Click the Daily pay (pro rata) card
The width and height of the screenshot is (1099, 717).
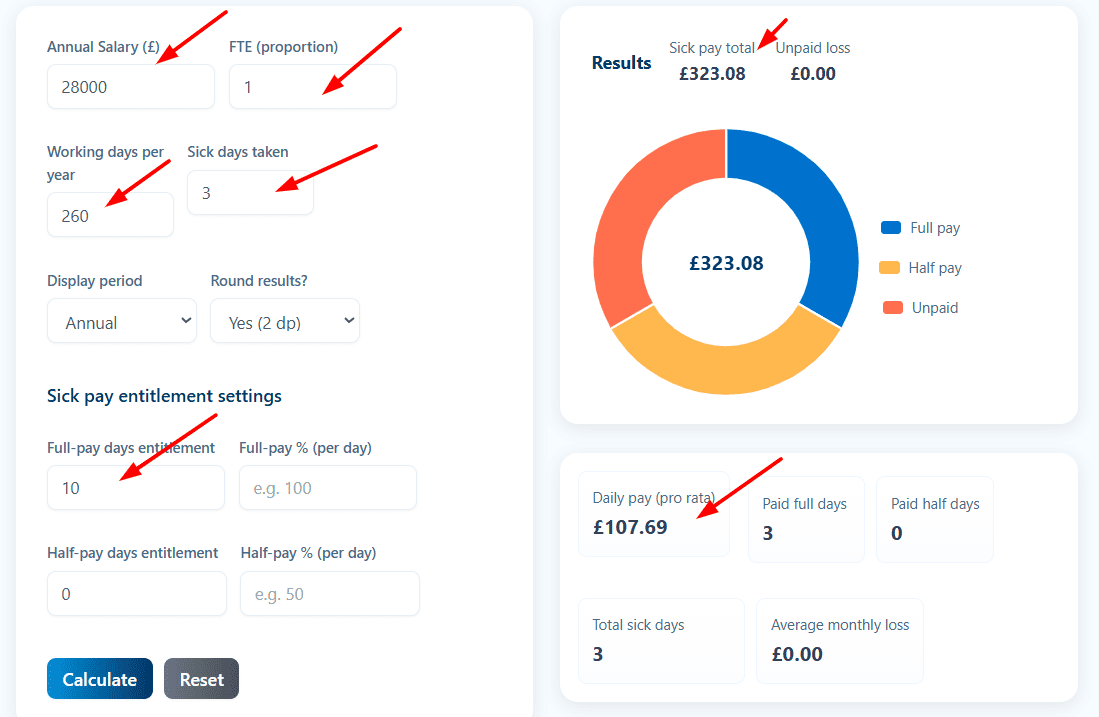pos(654,513)
